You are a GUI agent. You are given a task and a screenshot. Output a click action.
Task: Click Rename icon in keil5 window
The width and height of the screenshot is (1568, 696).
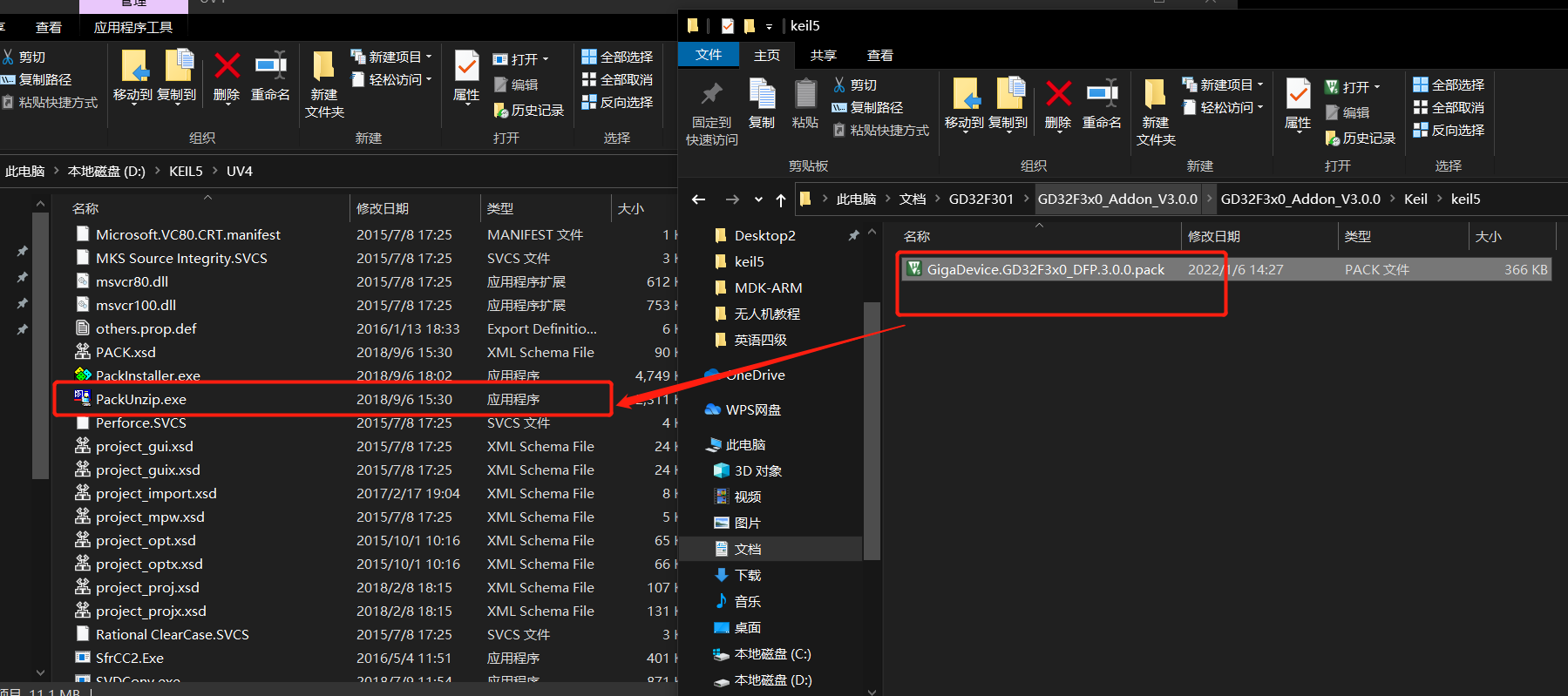pos(1102,94)
